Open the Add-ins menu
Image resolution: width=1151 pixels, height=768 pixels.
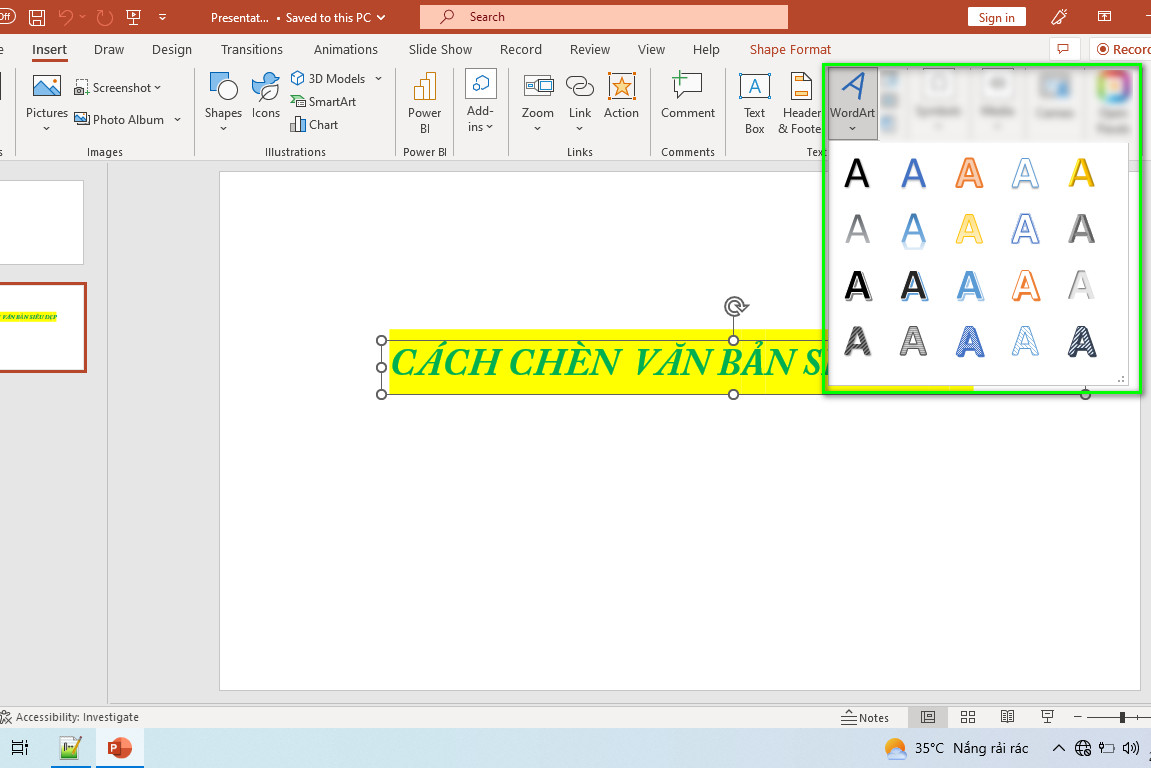(480, 103)
